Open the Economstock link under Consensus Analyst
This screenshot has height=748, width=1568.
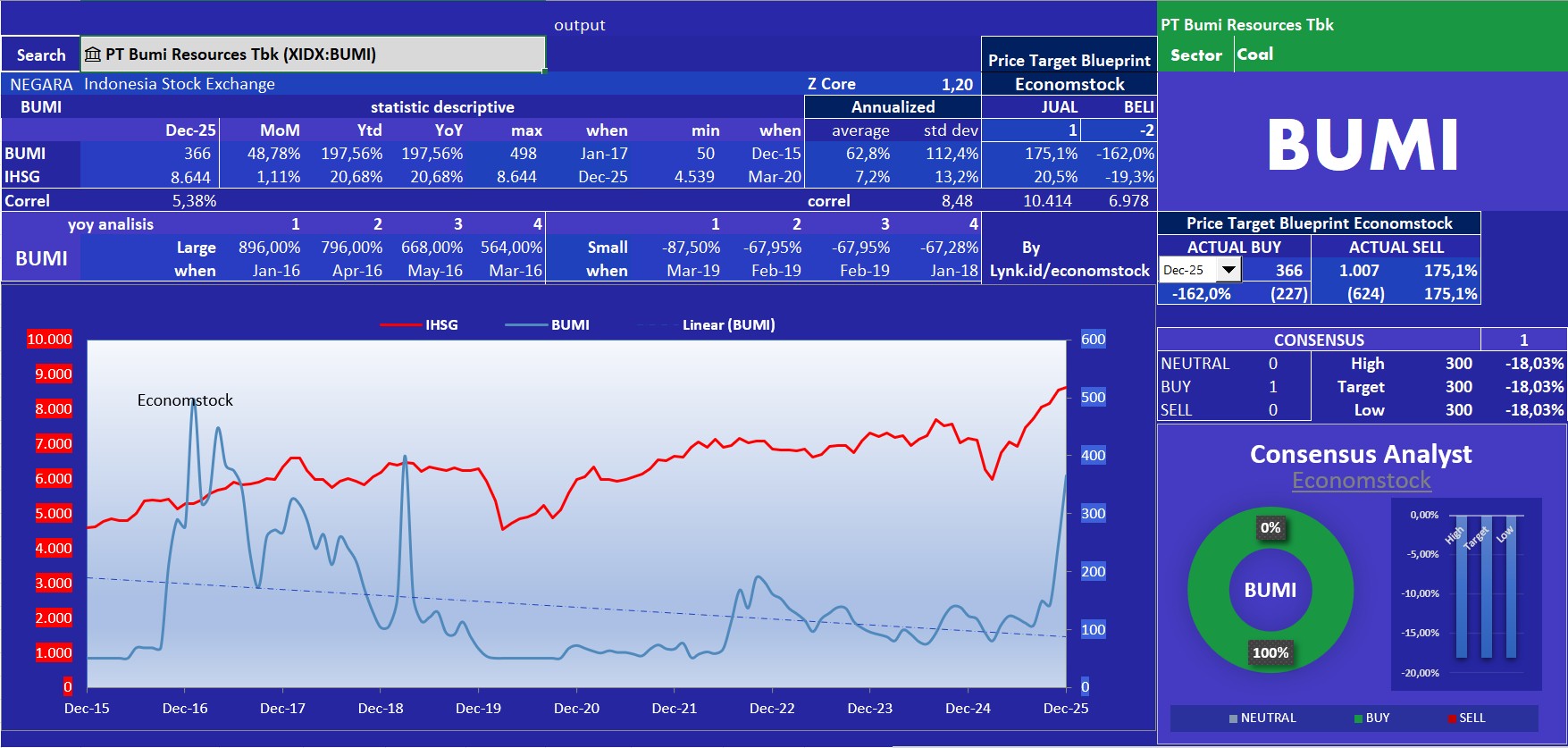pos(1361,481)
